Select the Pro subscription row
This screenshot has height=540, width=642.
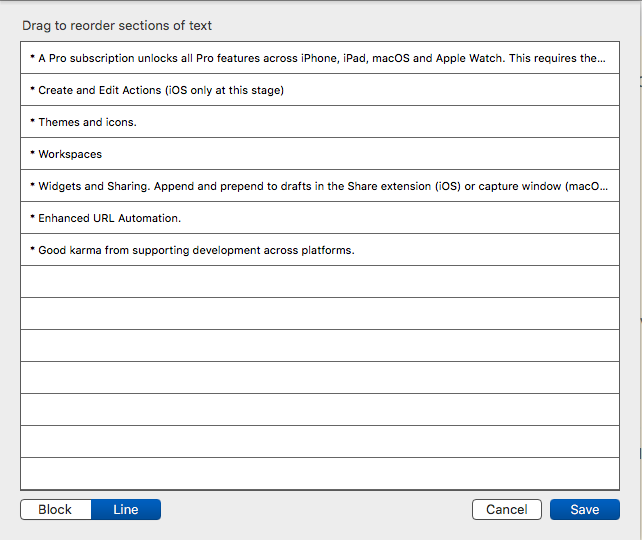[320, 58]
